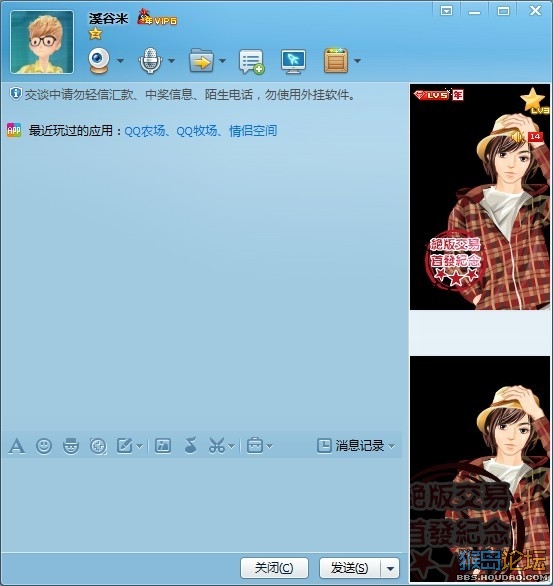
Task: Open the QQ牧场 link
Action: click(197, 131)
